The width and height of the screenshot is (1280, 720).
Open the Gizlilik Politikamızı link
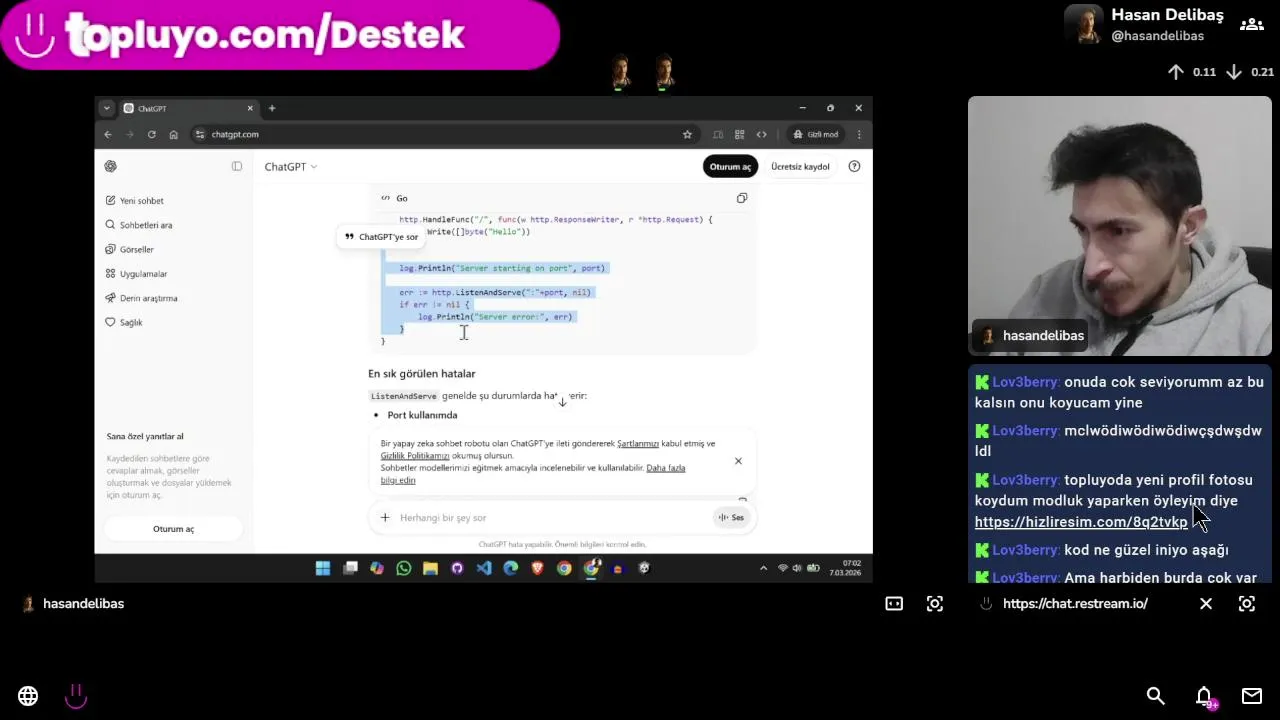[415, 455]
